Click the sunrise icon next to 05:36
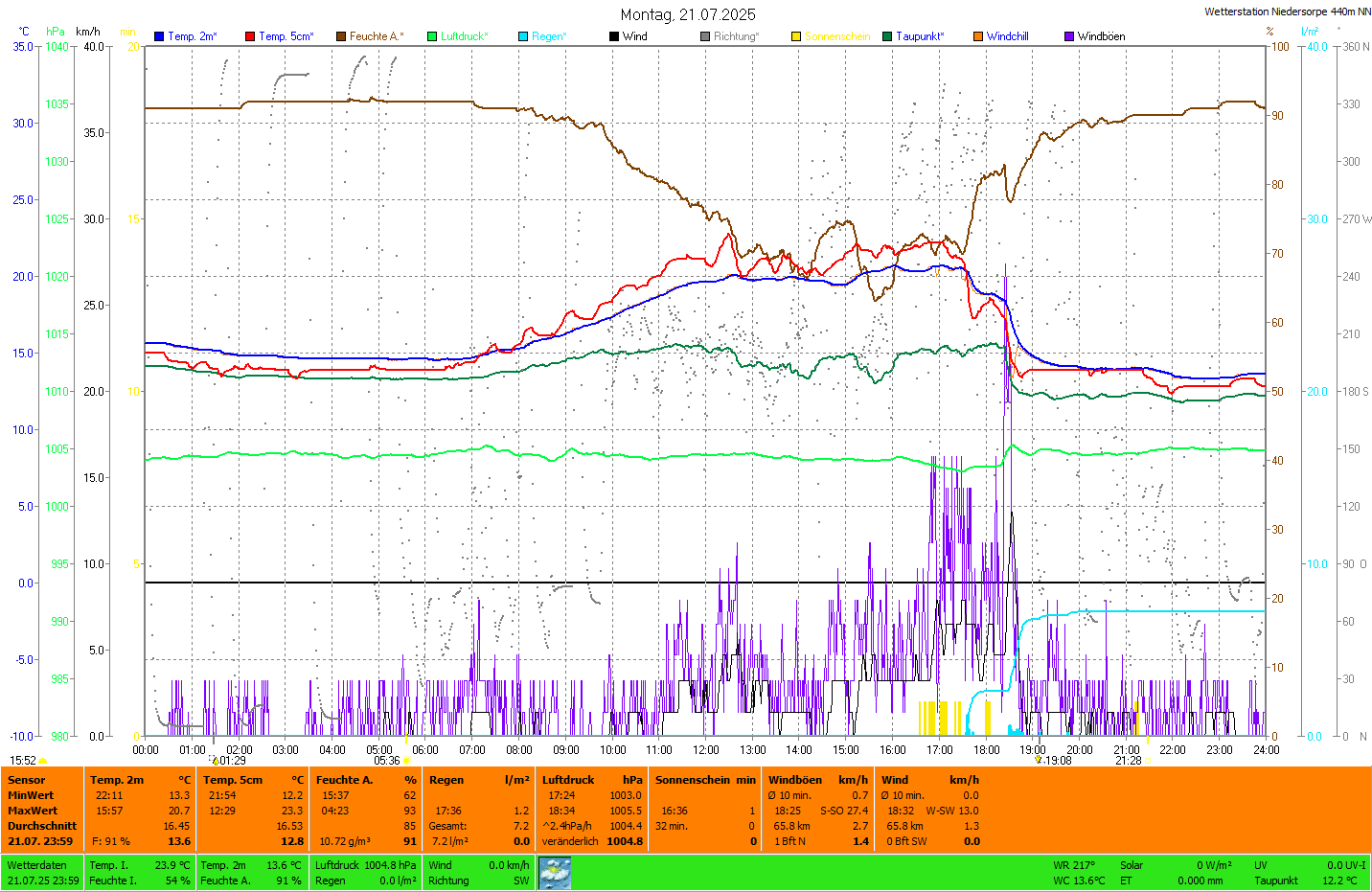 pos(406,761)
